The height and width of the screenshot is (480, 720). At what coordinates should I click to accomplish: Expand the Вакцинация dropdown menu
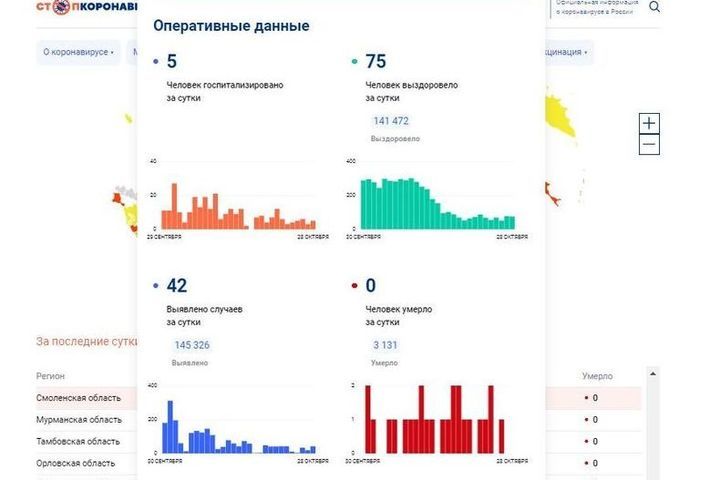(x=567, y=52)
